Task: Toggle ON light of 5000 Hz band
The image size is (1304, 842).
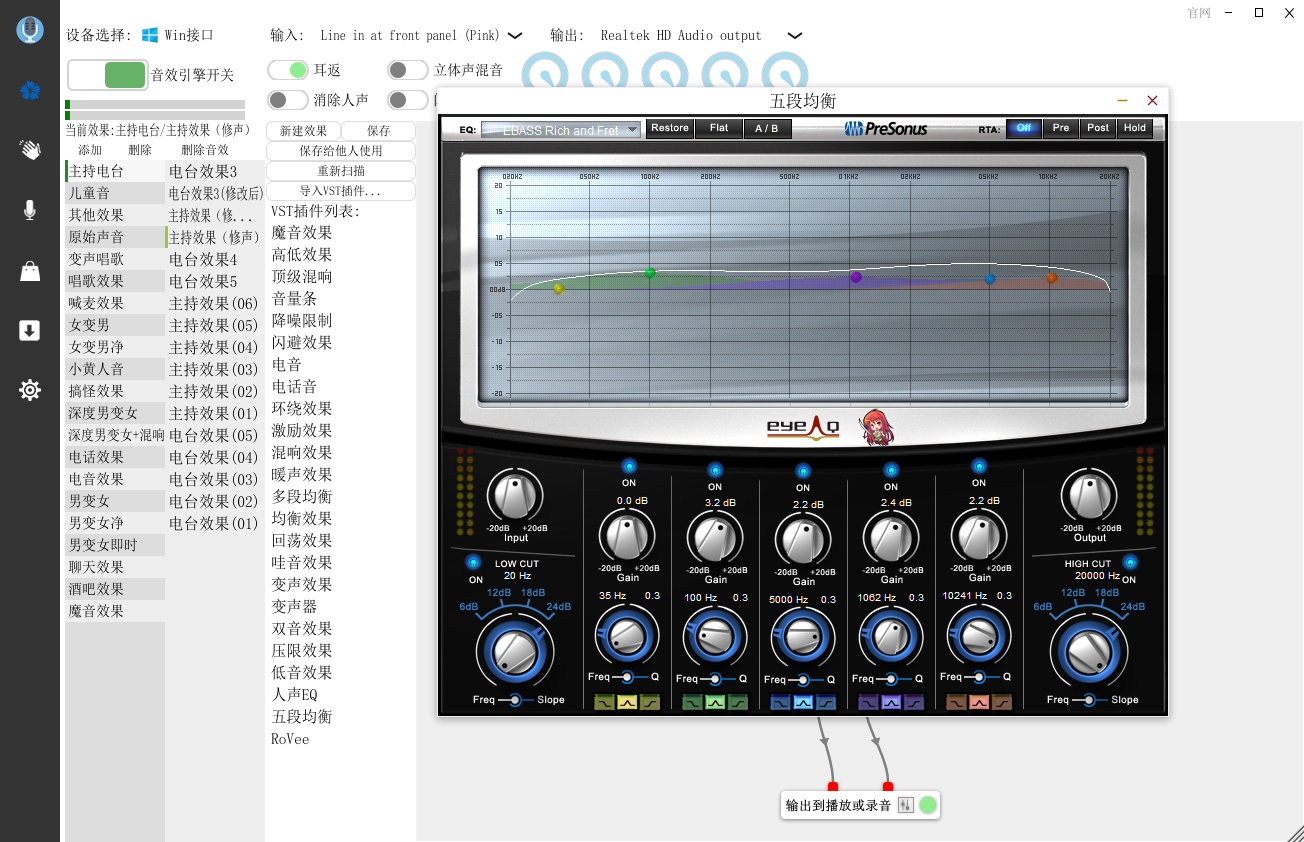Action: point(803,472)
